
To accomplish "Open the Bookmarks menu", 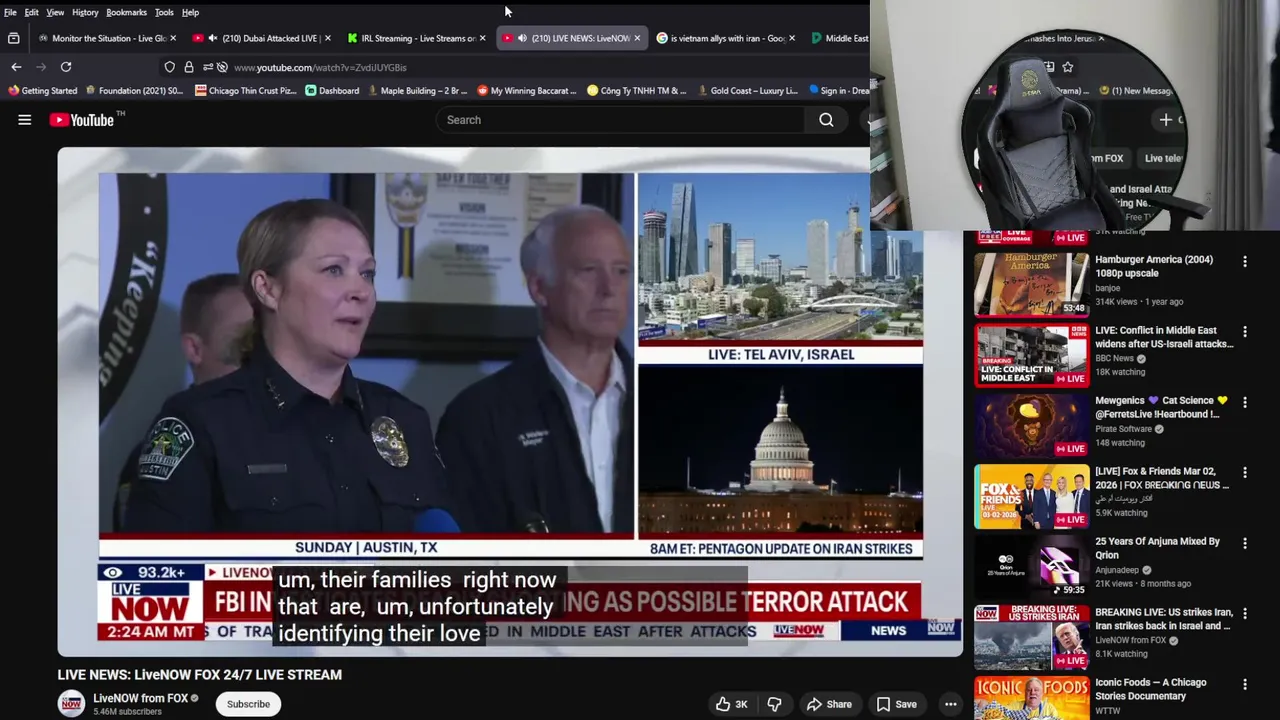I will click(x=126, y=12).
